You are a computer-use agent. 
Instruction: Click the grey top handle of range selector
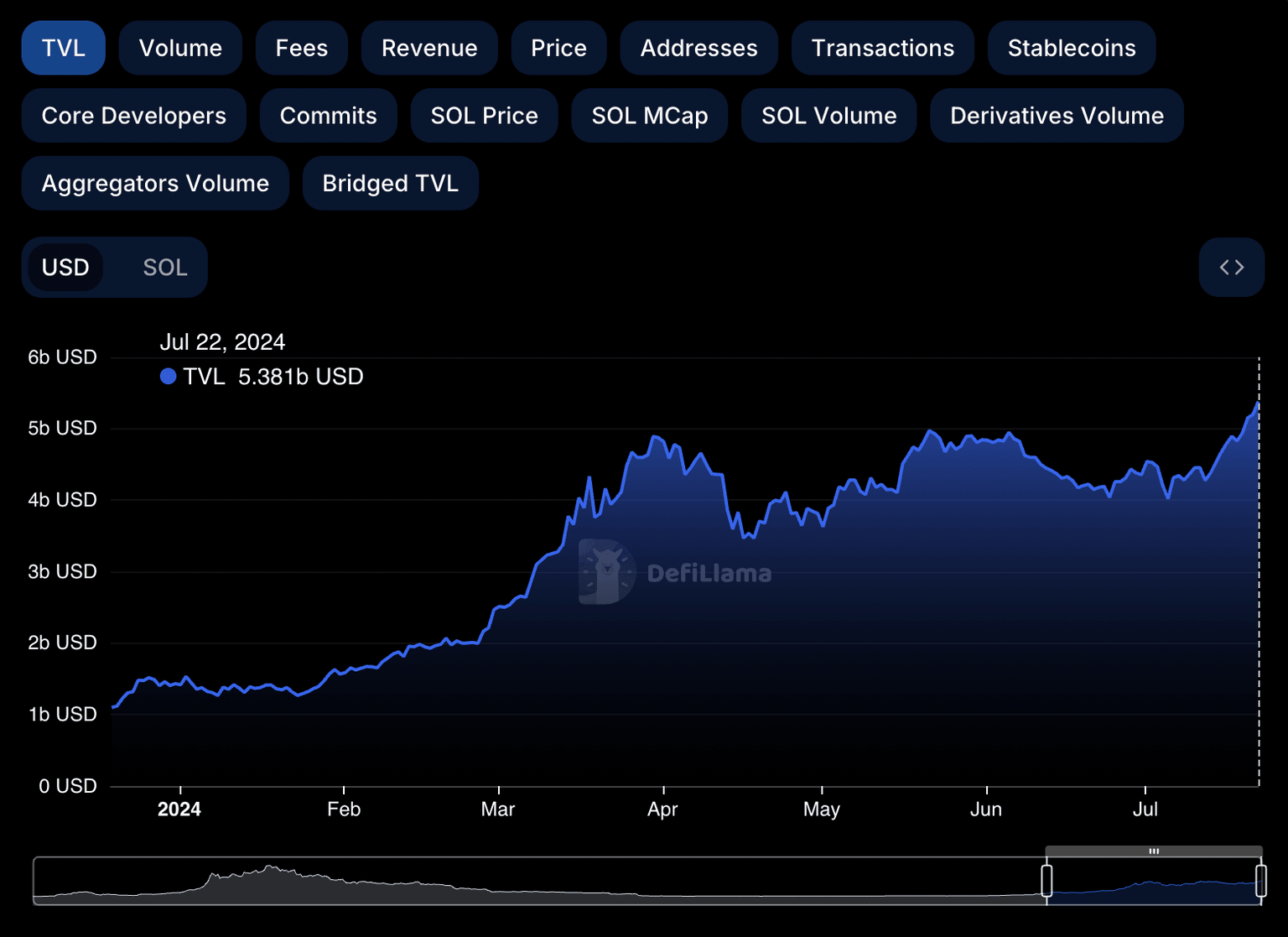pyautogui.click(x=1153, y=851)
